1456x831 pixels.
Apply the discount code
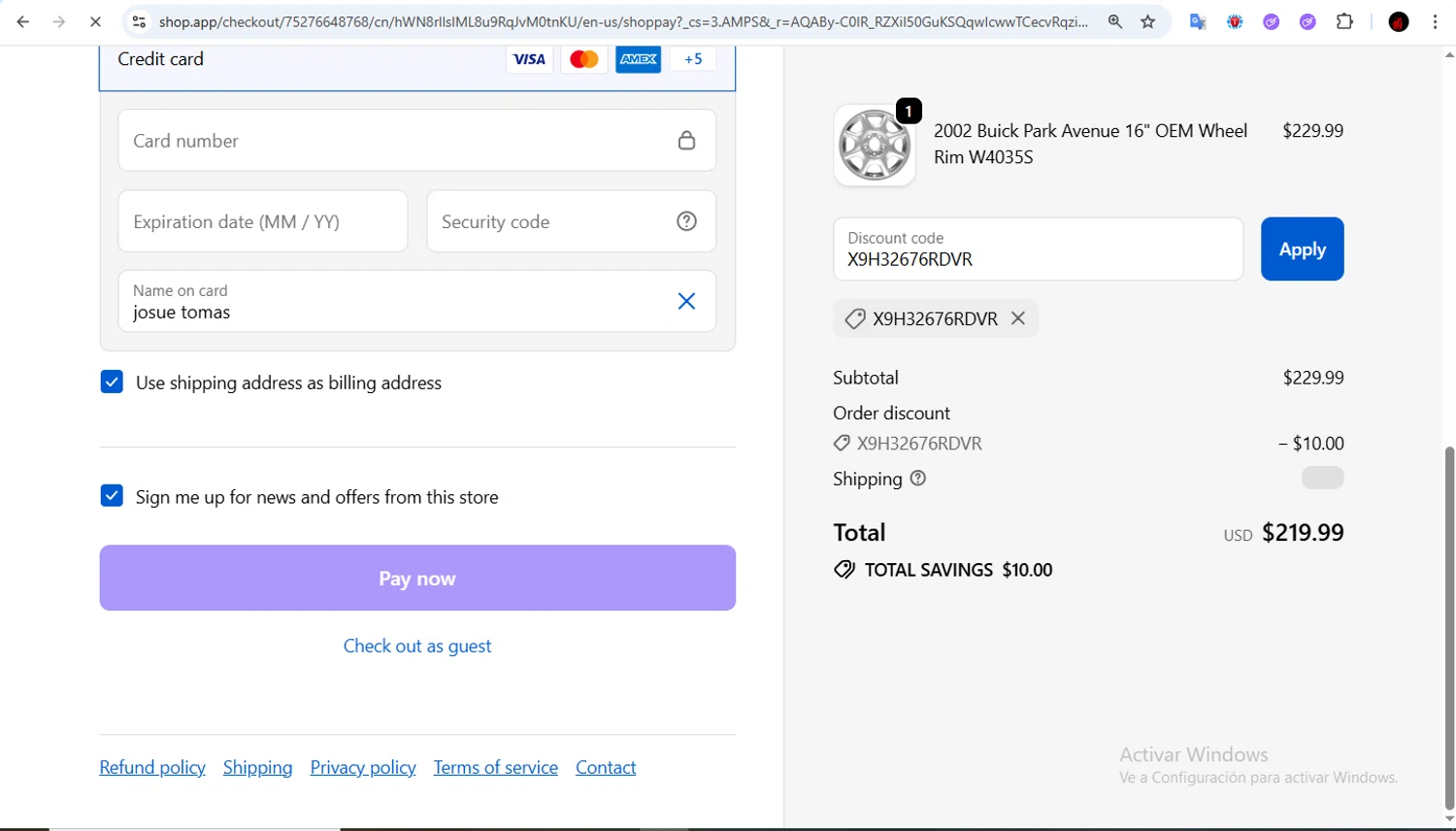1303,249
